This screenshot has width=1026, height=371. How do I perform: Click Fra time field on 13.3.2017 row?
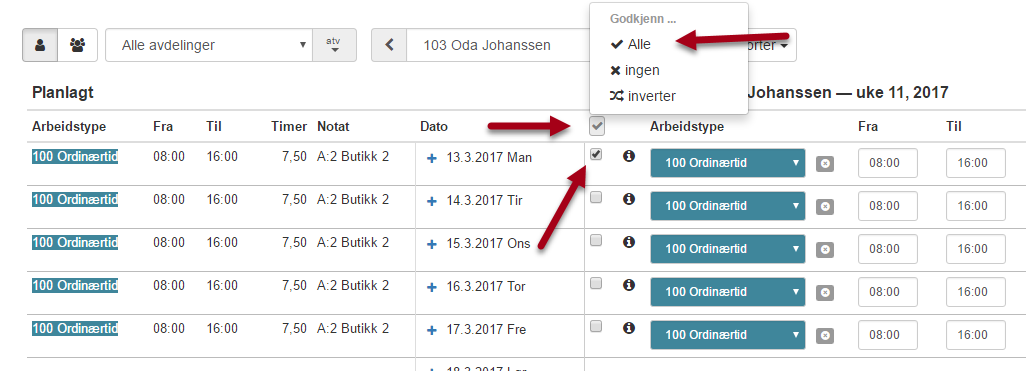888,163
